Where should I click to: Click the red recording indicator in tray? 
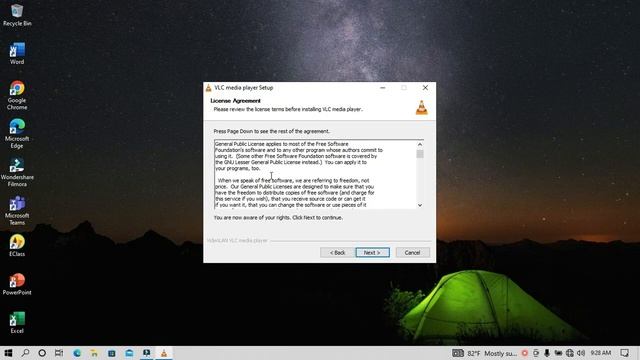point(524,353)
